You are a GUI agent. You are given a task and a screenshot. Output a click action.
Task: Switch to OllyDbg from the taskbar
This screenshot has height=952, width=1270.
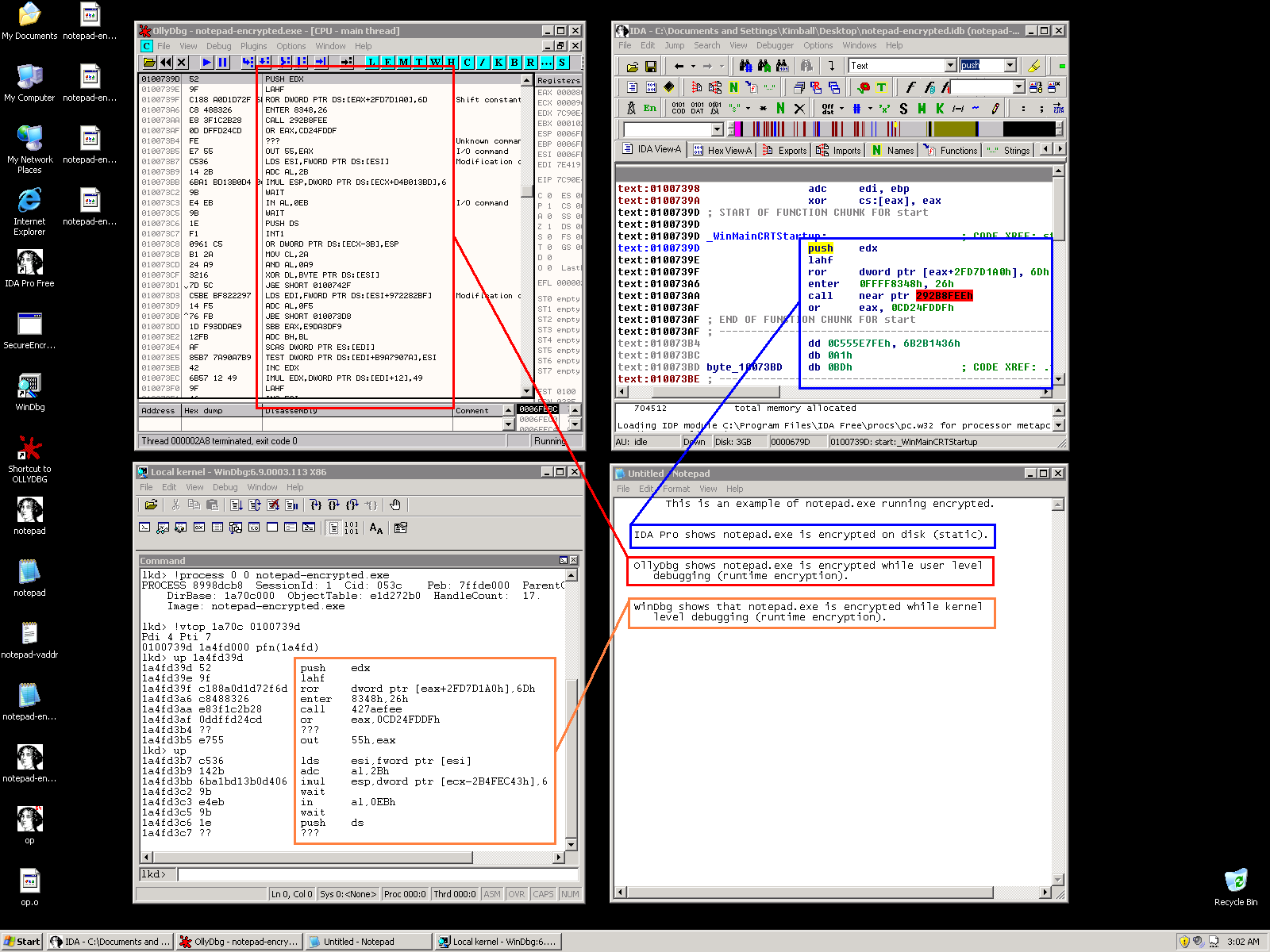238,942
